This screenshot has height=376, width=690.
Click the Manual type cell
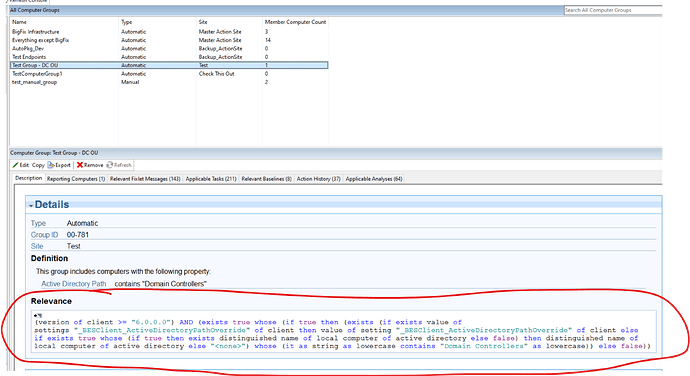pos(130,82)
